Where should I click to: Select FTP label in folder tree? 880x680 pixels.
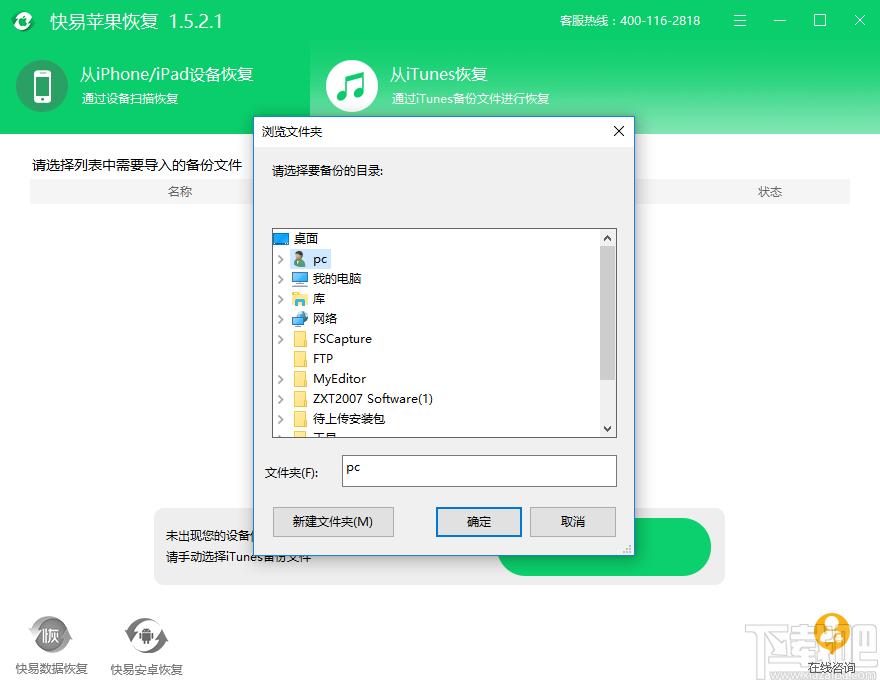tap(323, 359)
